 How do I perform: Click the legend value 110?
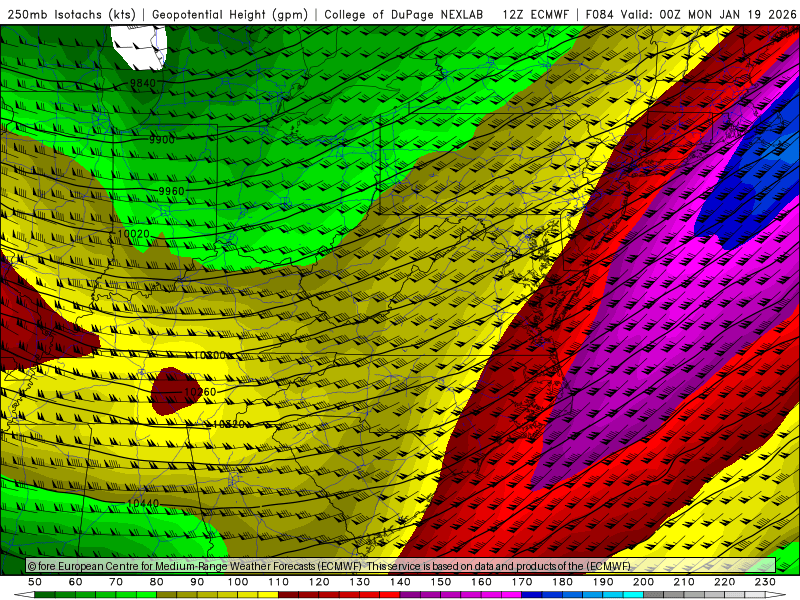pos(279,582)
